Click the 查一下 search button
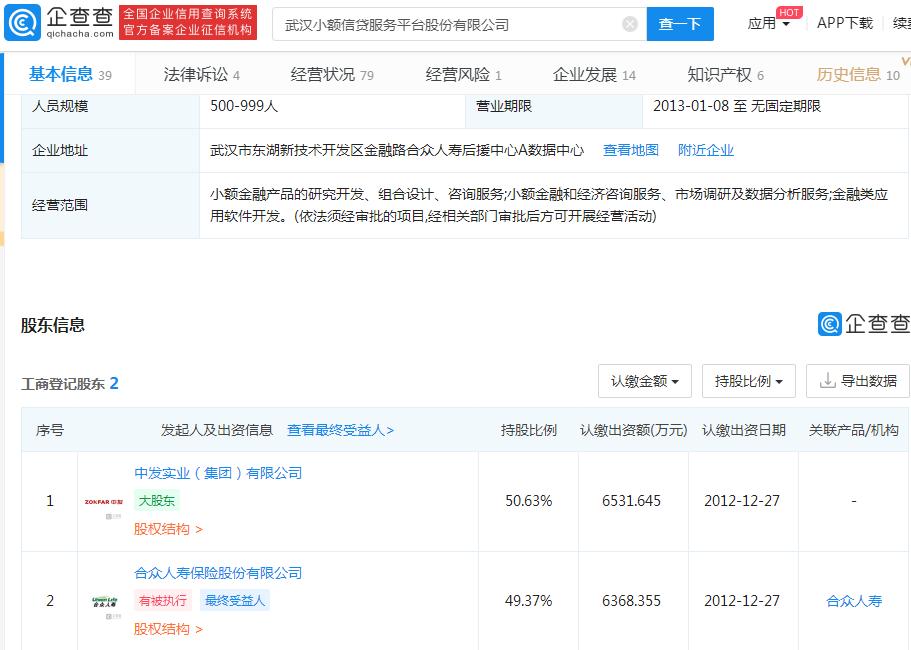The height and width of the screenshot is (650, 911). tap(680, 24)
